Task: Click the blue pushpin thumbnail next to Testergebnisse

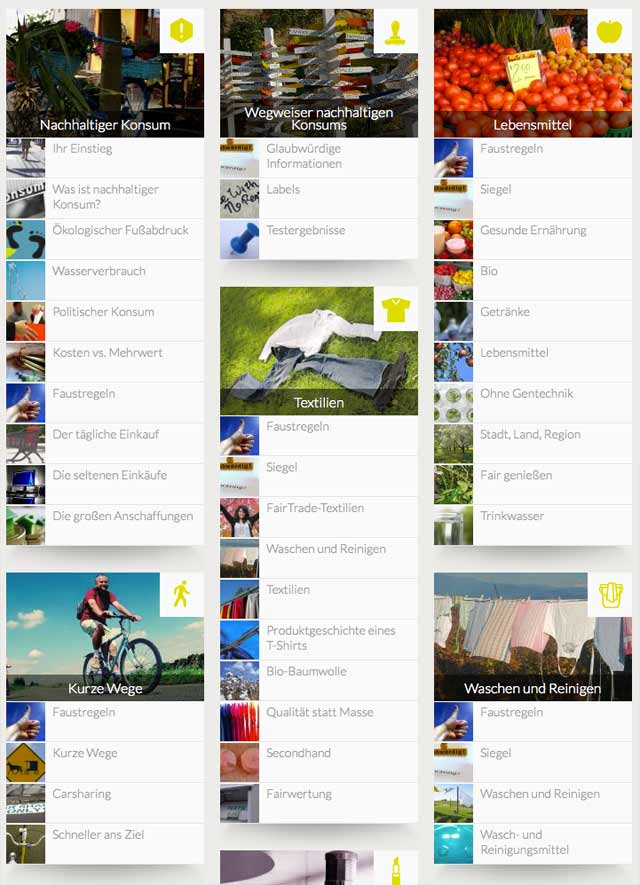Action: [239, 239]
